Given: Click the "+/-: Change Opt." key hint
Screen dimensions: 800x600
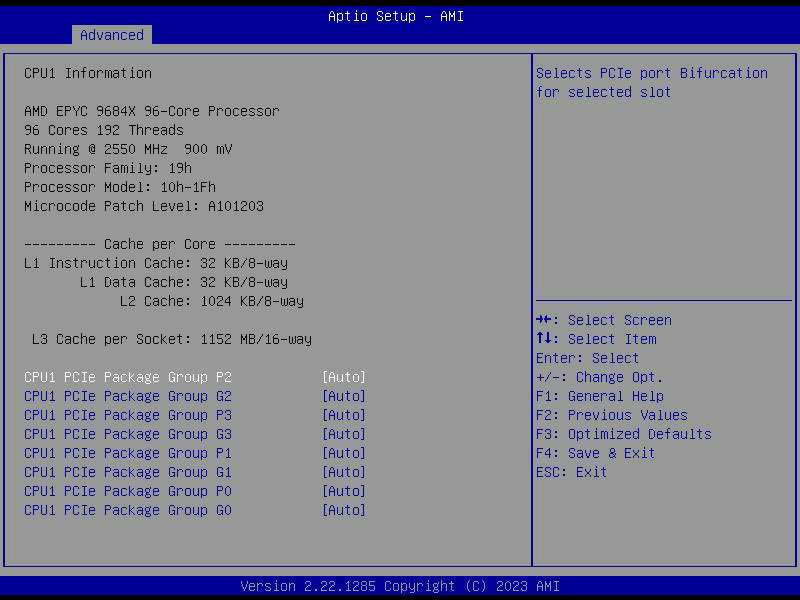Looking at the screenshot, I should pyautogui.click(x=599, y=377).
